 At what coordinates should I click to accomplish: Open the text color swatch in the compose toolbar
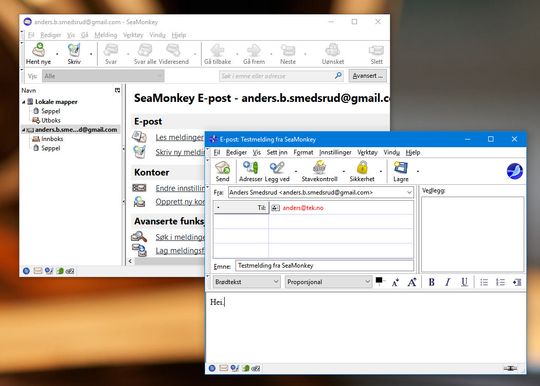pos(380,281)
